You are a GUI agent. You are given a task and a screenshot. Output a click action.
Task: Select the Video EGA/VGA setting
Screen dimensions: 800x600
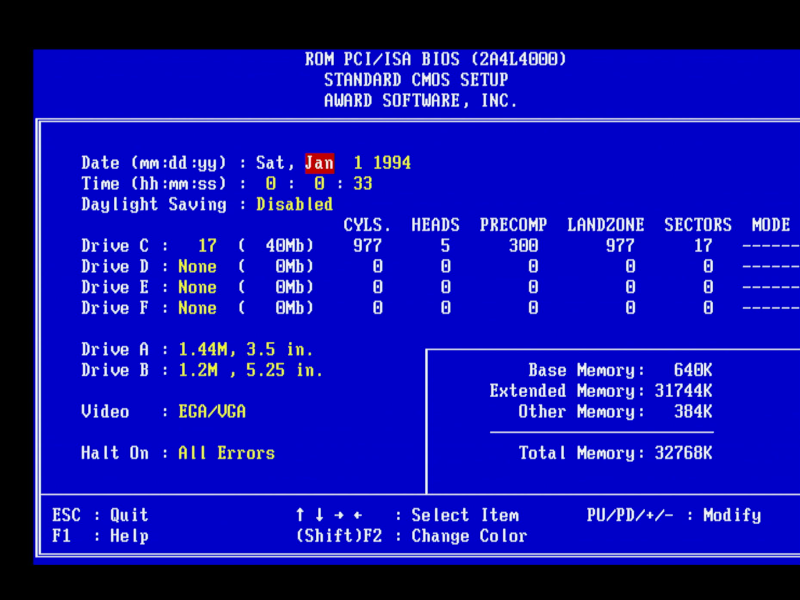click(212, 412)
